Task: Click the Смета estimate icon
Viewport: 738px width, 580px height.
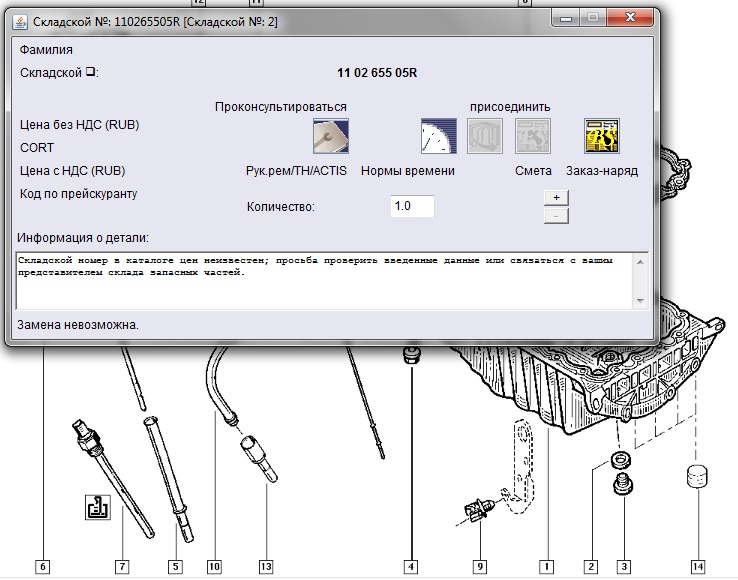Action: click(x=532, y=136)
